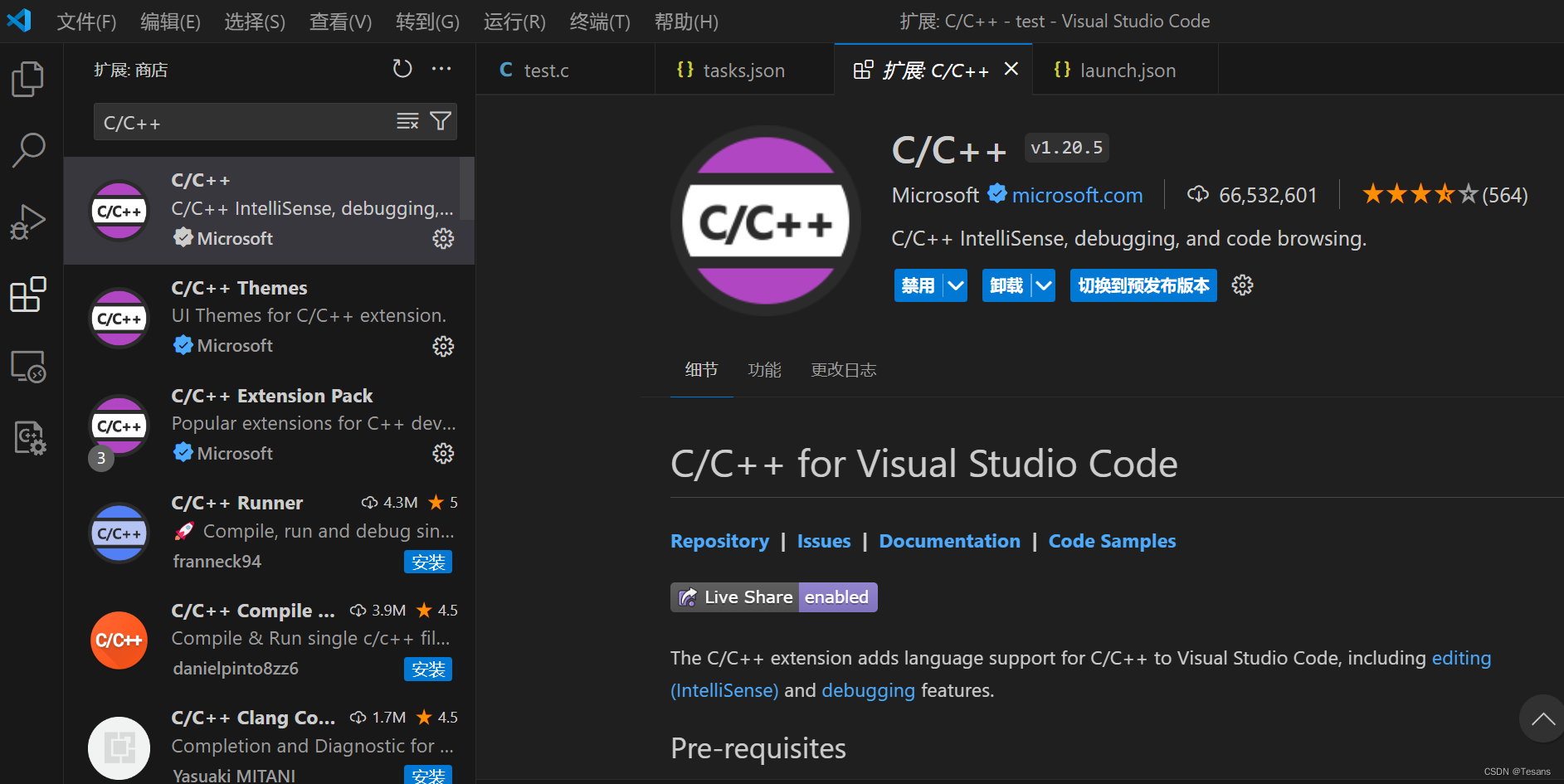1564x784 pixels.
Task: Refresh the extensions marketplace list
Action: pos(402,69)
